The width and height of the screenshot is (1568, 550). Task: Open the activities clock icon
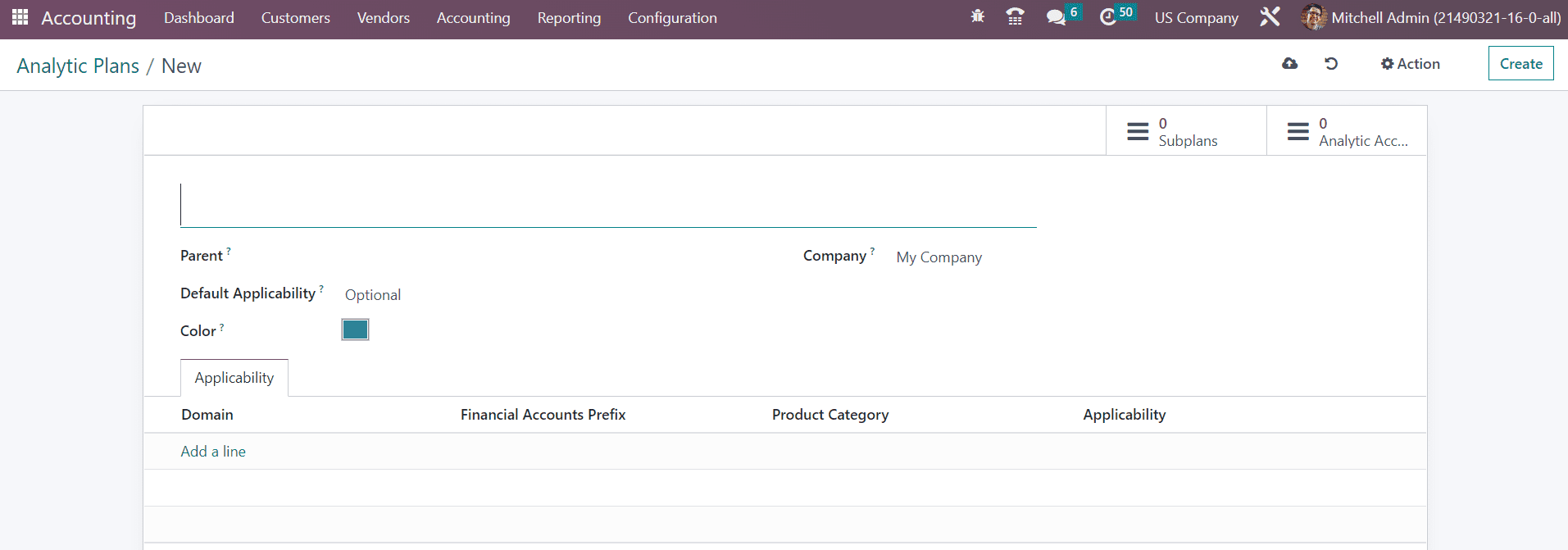pos(1108,17)
